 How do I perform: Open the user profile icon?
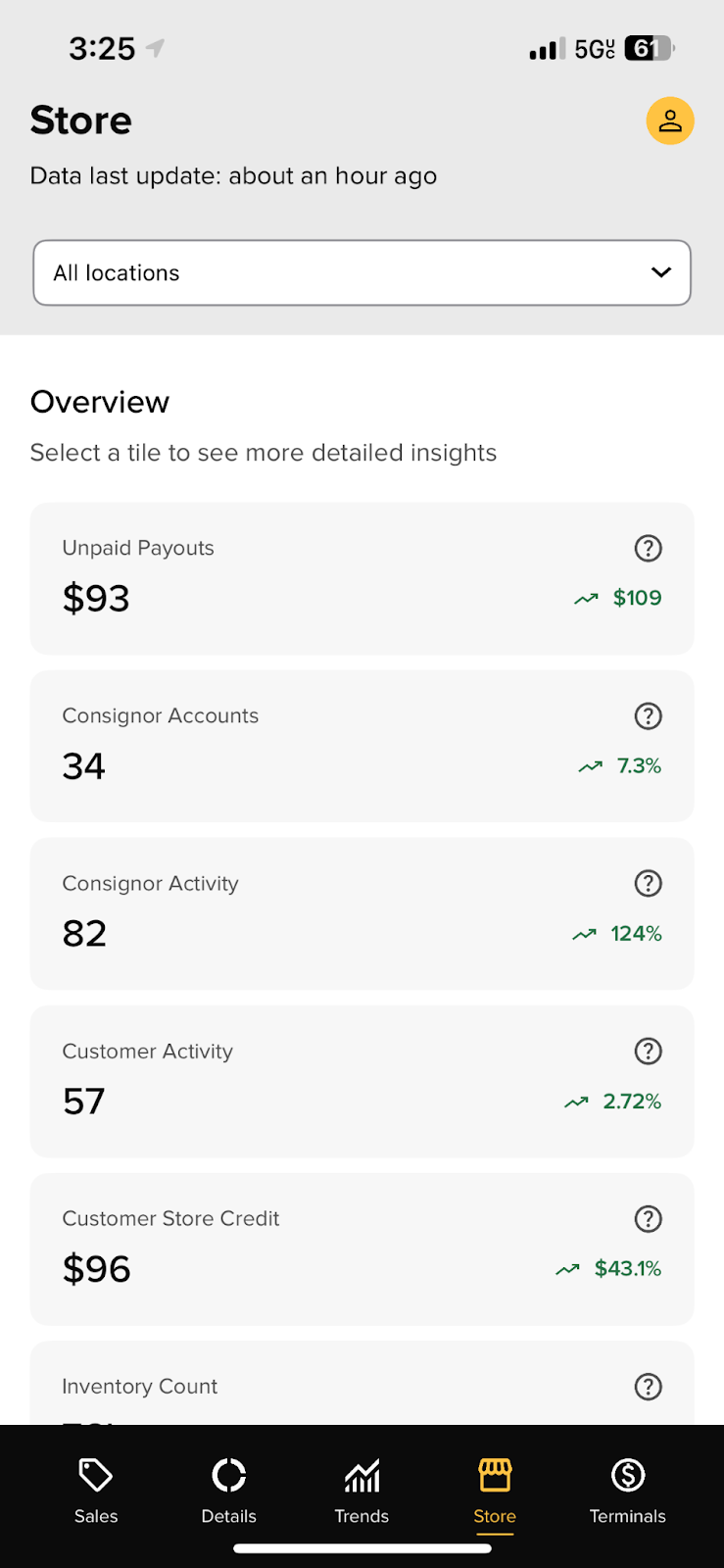click(x=670, y=121)
